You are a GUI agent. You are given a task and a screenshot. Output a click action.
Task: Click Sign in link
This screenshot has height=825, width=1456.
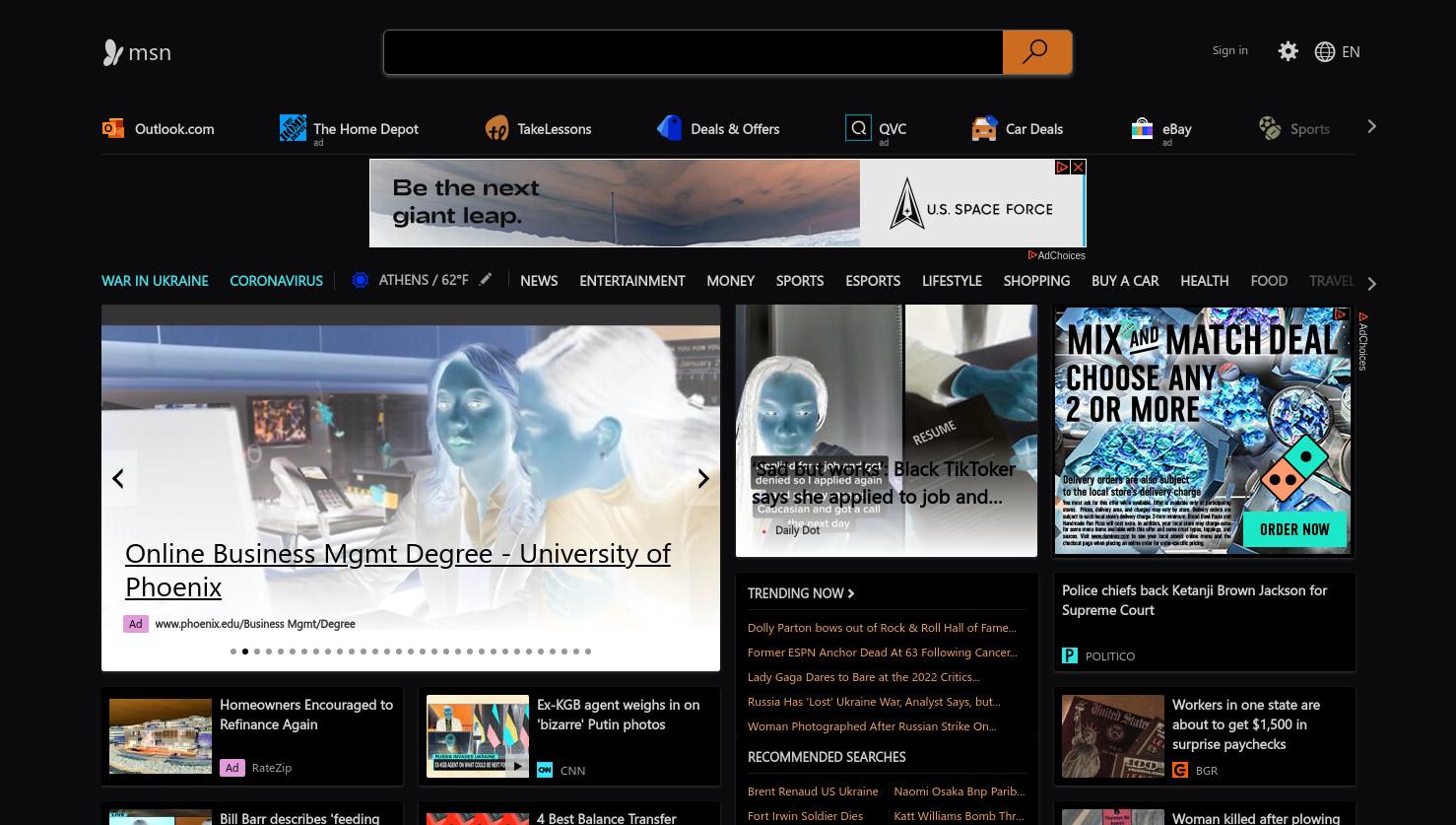click(x=1229, y=50)
